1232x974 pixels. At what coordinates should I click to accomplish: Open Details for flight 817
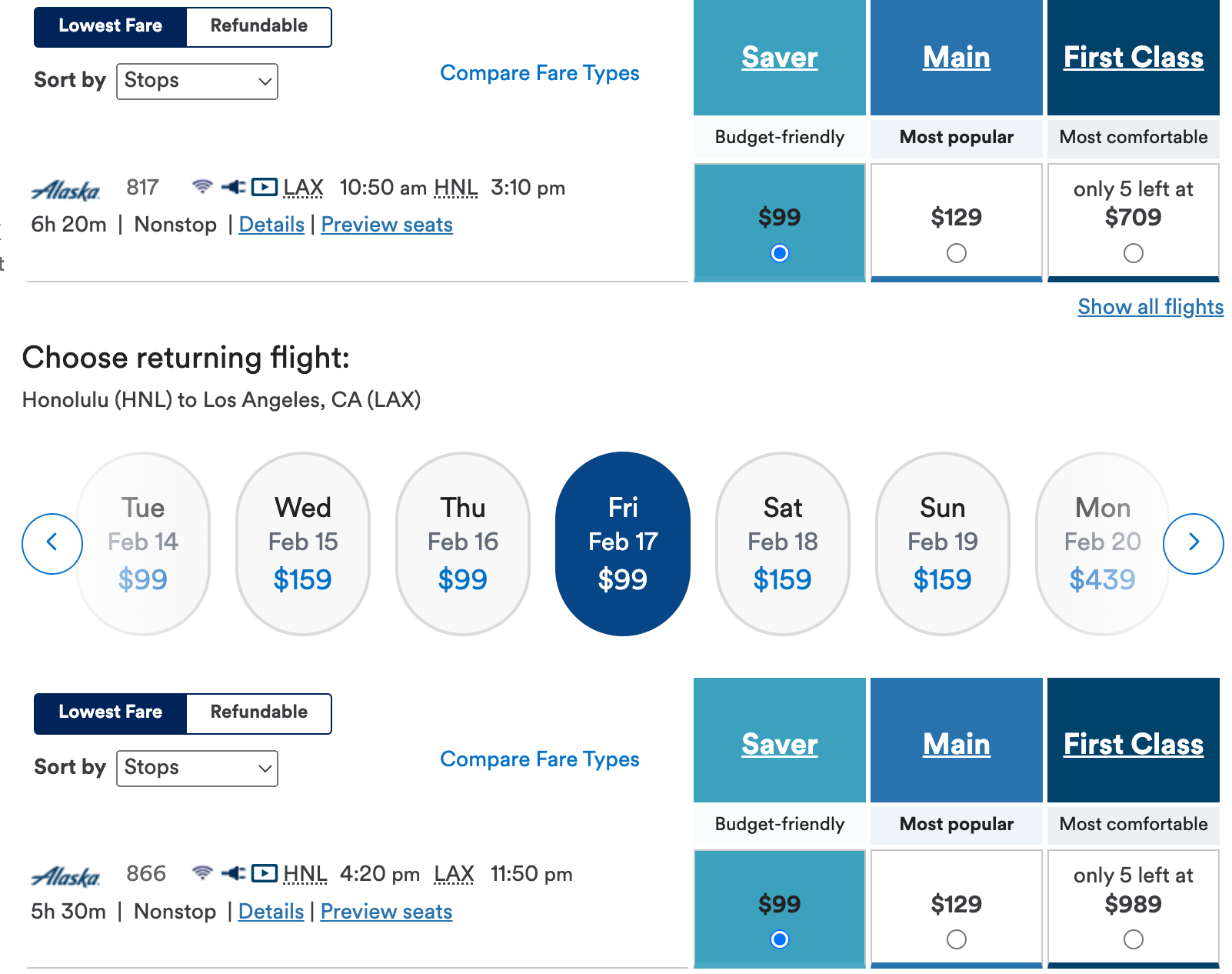tap(271, 225)
